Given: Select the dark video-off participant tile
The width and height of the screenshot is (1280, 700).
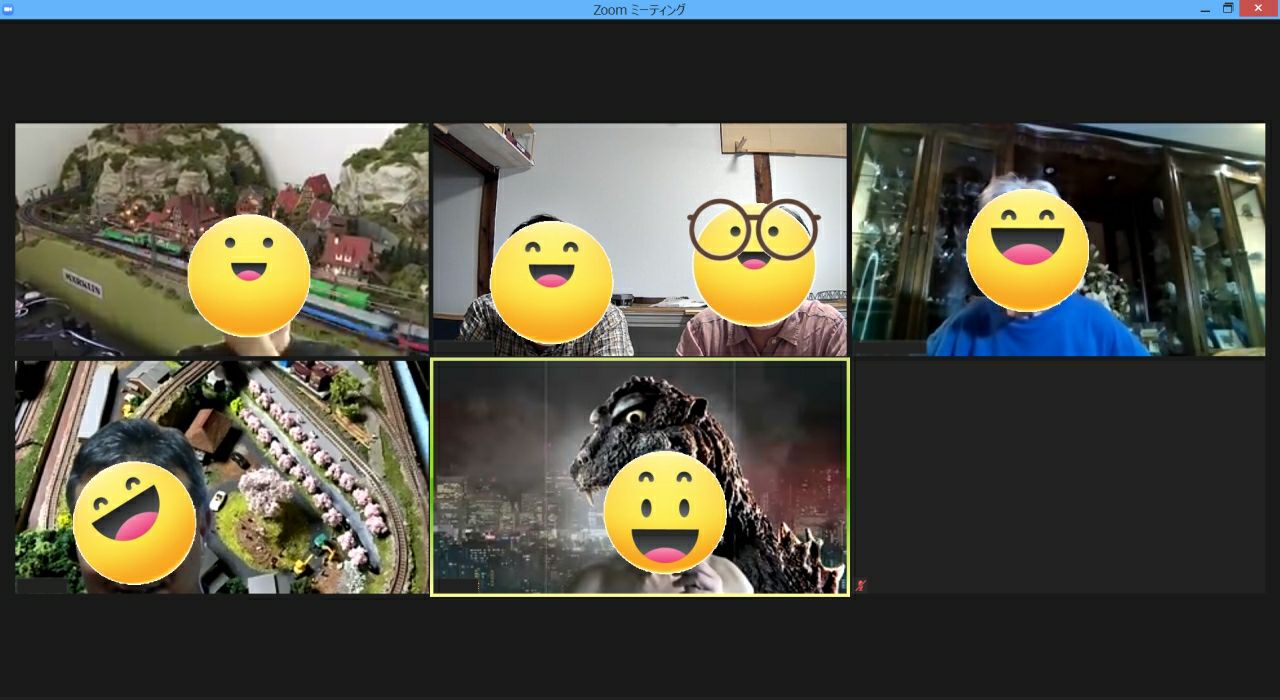Looking at the screenshot, I should [1058, 477].
